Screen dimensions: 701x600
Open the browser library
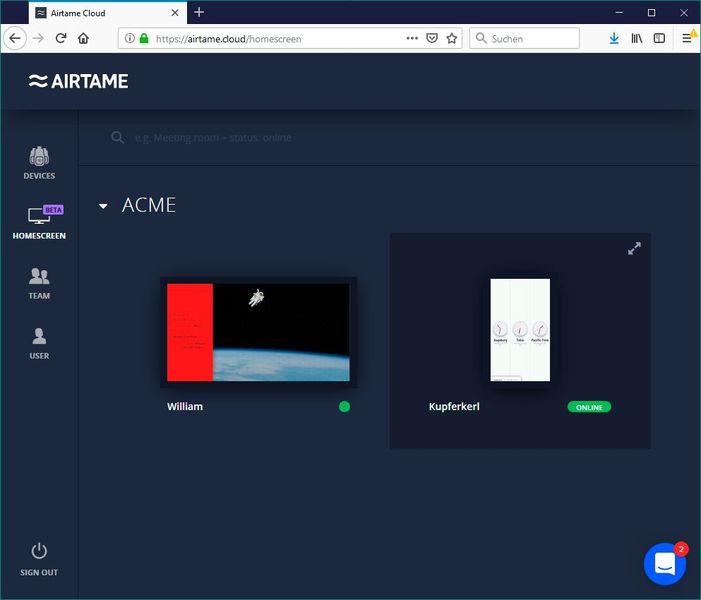tap(637, 38)
